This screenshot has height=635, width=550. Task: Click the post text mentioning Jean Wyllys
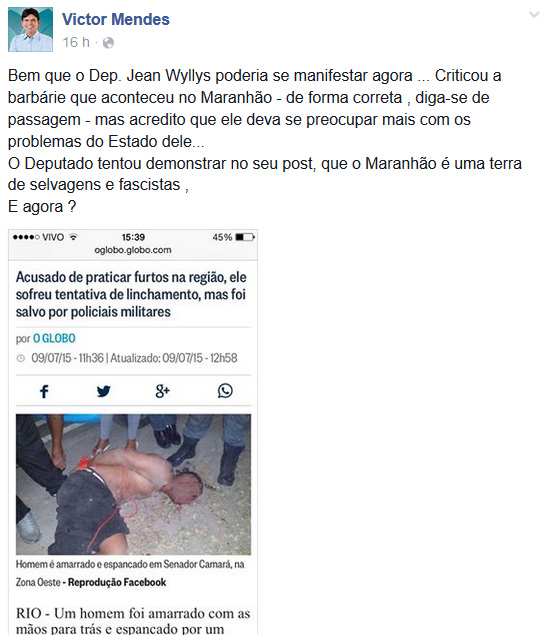pyautogui.click(x=264, y=141)
